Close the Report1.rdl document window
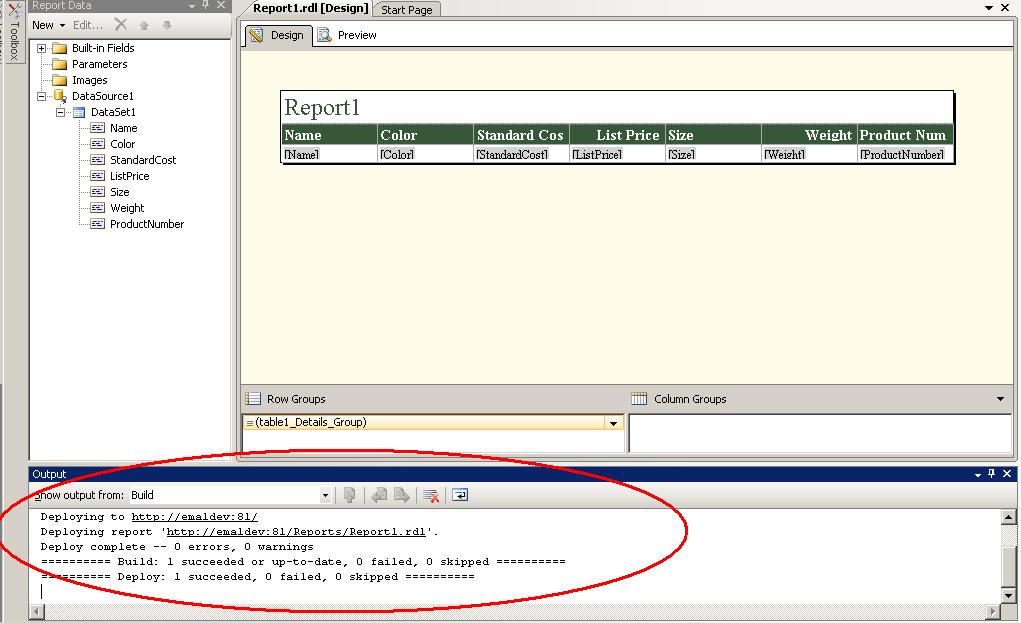Viewport: 1021px width, 623px height. tap(1006, 8)
